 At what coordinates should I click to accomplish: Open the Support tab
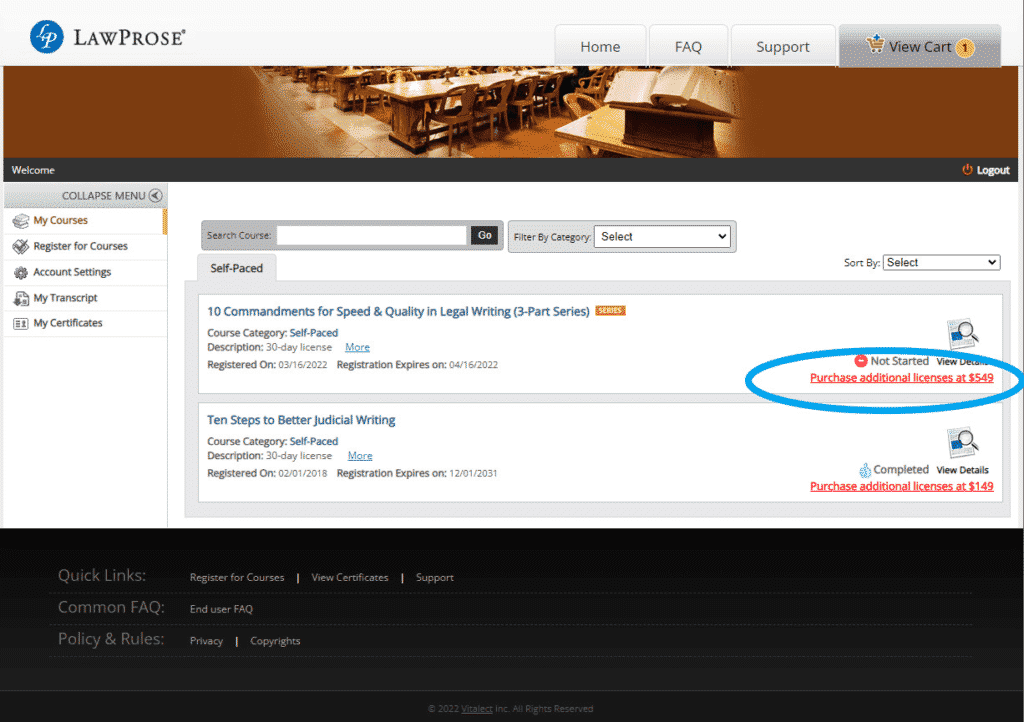783,46
